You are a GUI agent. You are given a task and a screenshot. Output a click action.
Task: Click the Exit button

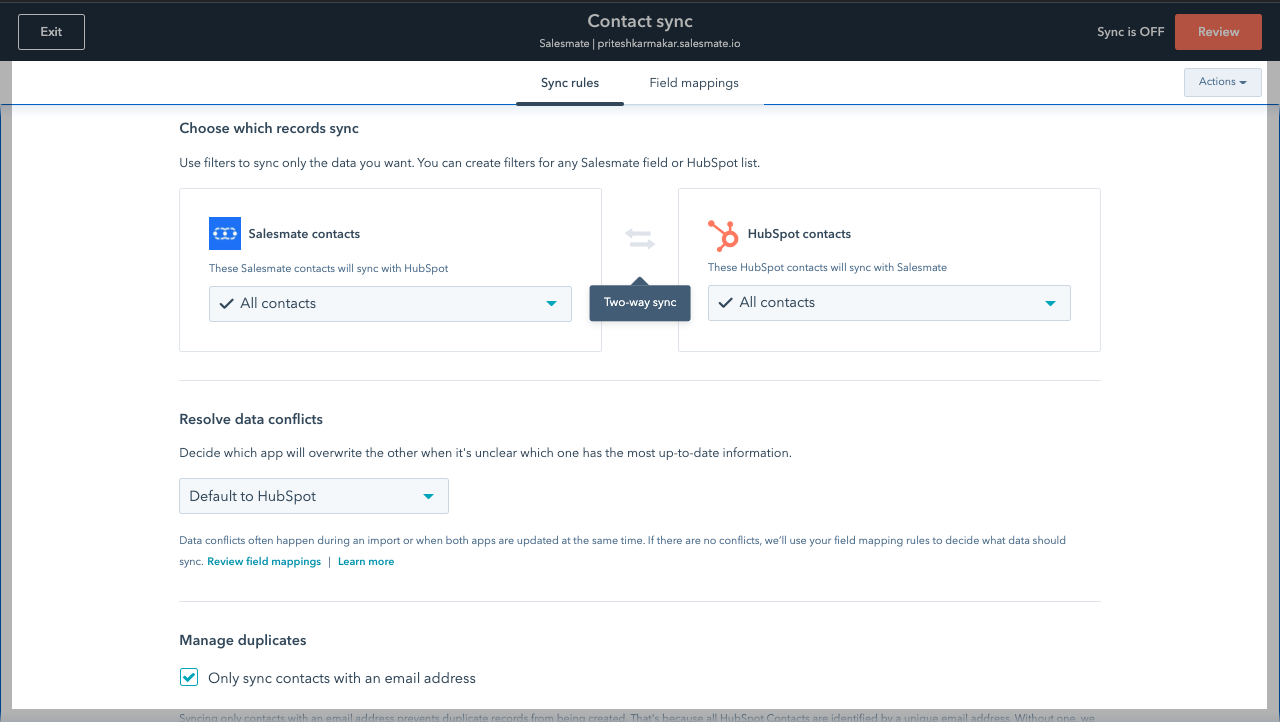tap(51, 32)
